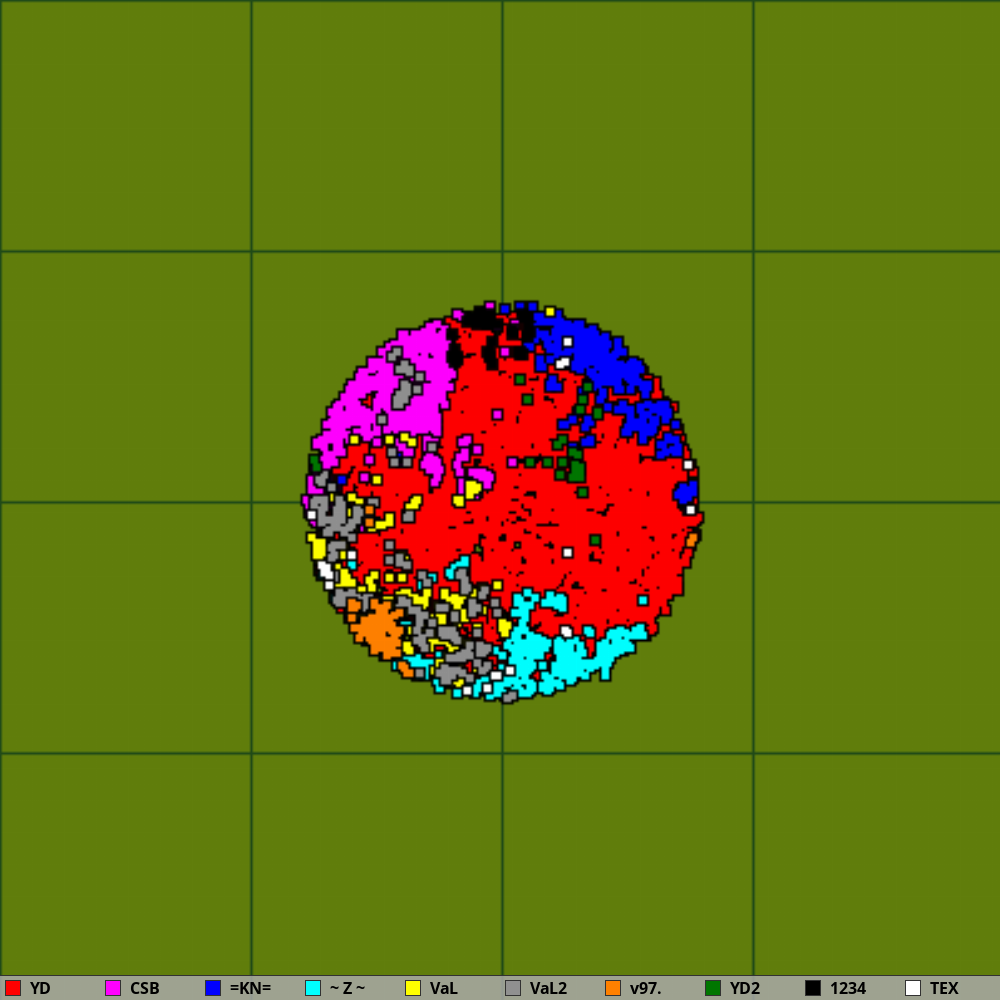Click the black 1234 legend swatch
1000x1000 pixels.
tap(813, 988)
